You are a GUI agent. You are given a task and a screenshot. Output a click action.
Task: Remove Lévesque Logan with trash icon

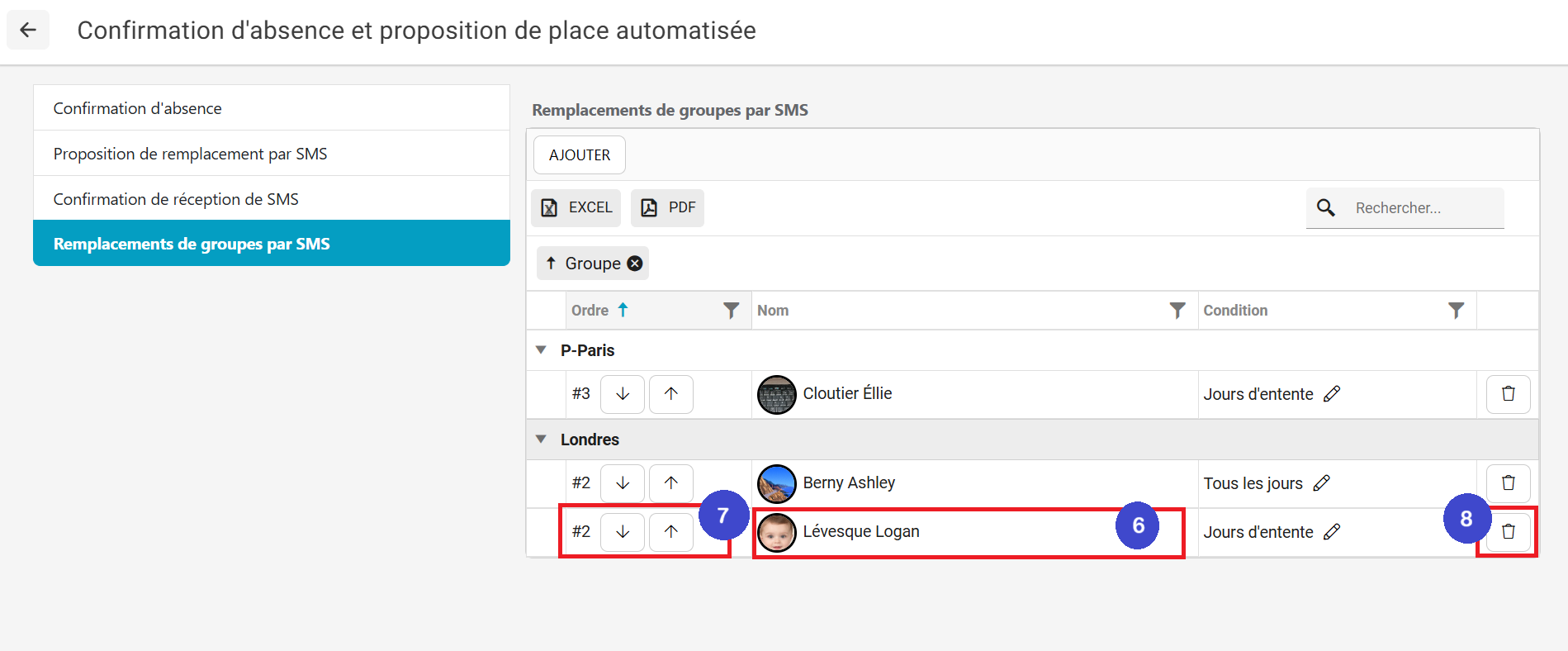pos(1508,532)
